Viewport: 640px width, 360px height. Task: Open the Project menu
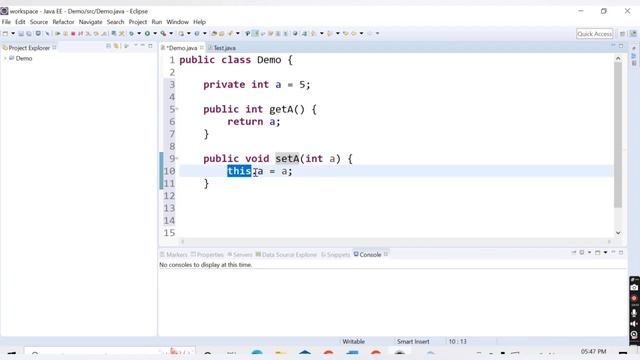pos(138,22)
